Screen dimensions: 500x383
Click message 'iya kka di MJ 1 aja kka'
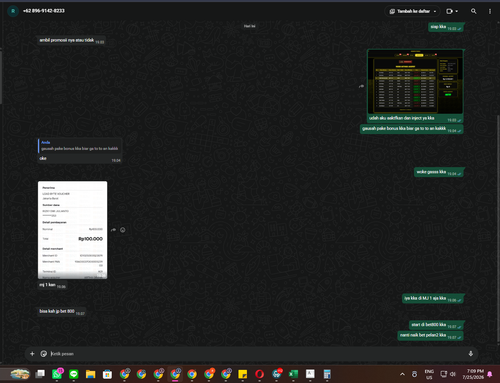tap(433, 298)
